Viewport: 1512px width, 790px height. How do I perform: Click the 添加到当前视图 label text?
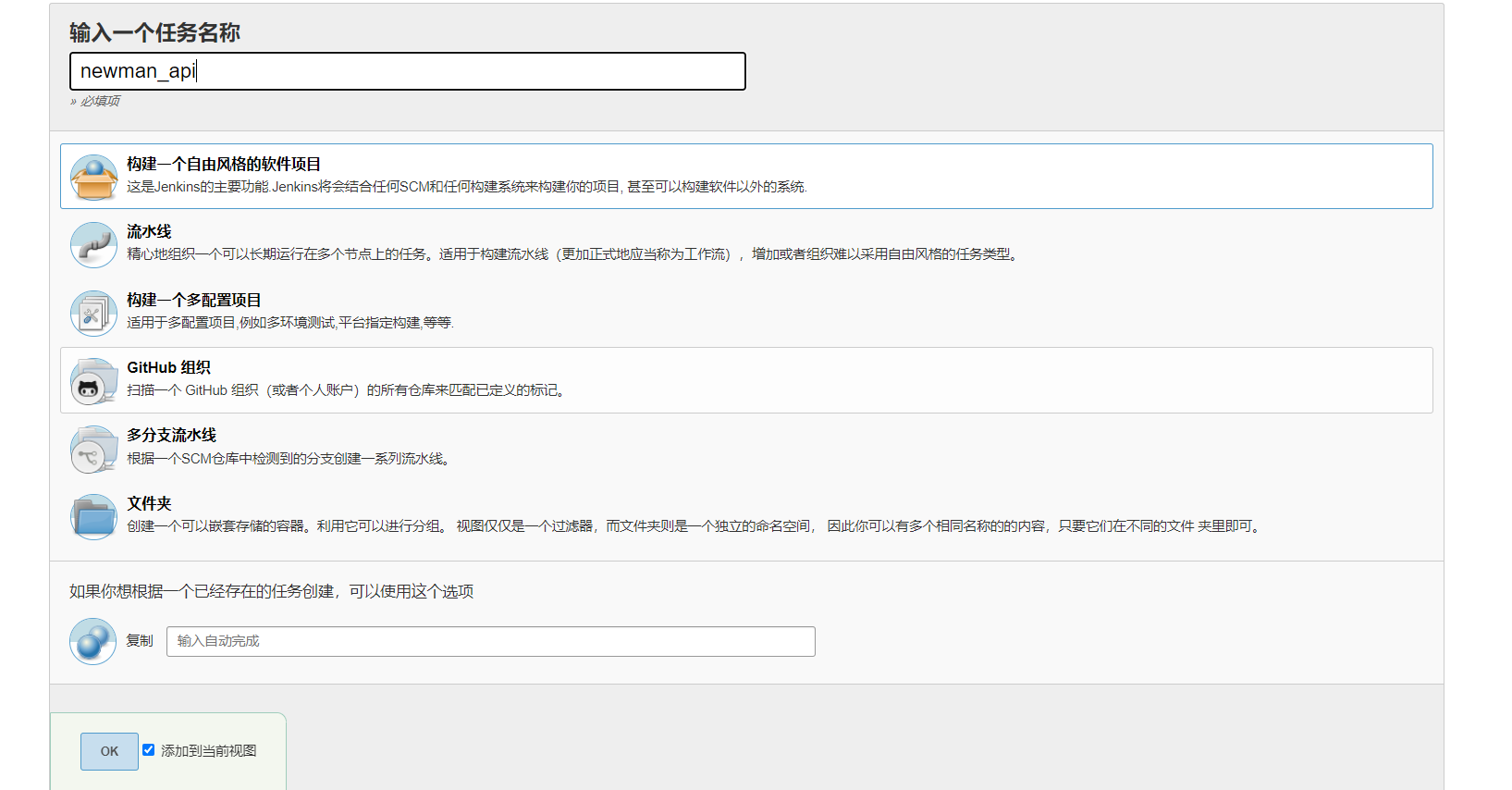point(209,751)
